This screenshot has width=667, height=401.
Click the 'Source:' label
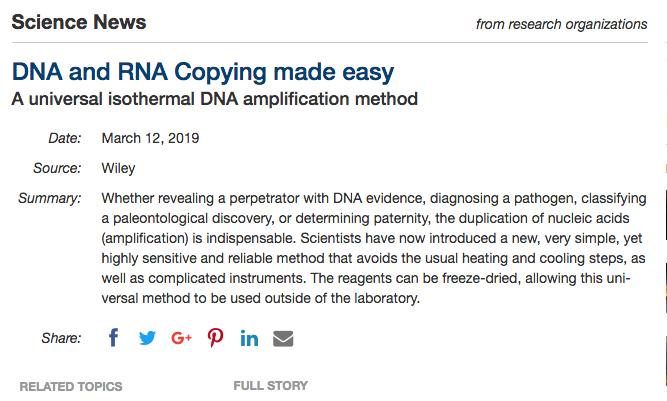(x=57, y=168)
